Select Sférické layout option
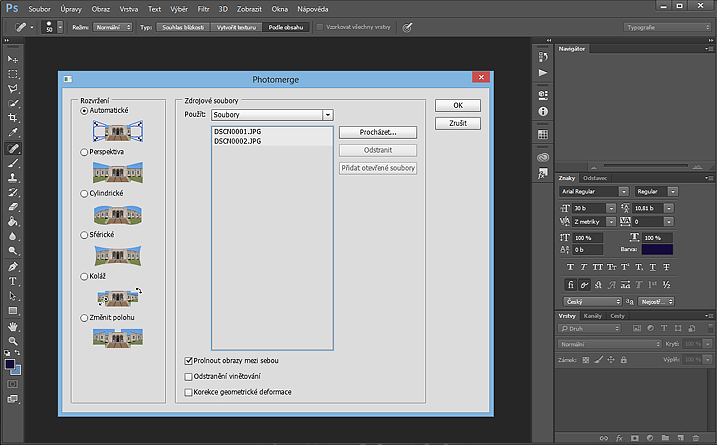The image size is (717, 445). point(84,235)
